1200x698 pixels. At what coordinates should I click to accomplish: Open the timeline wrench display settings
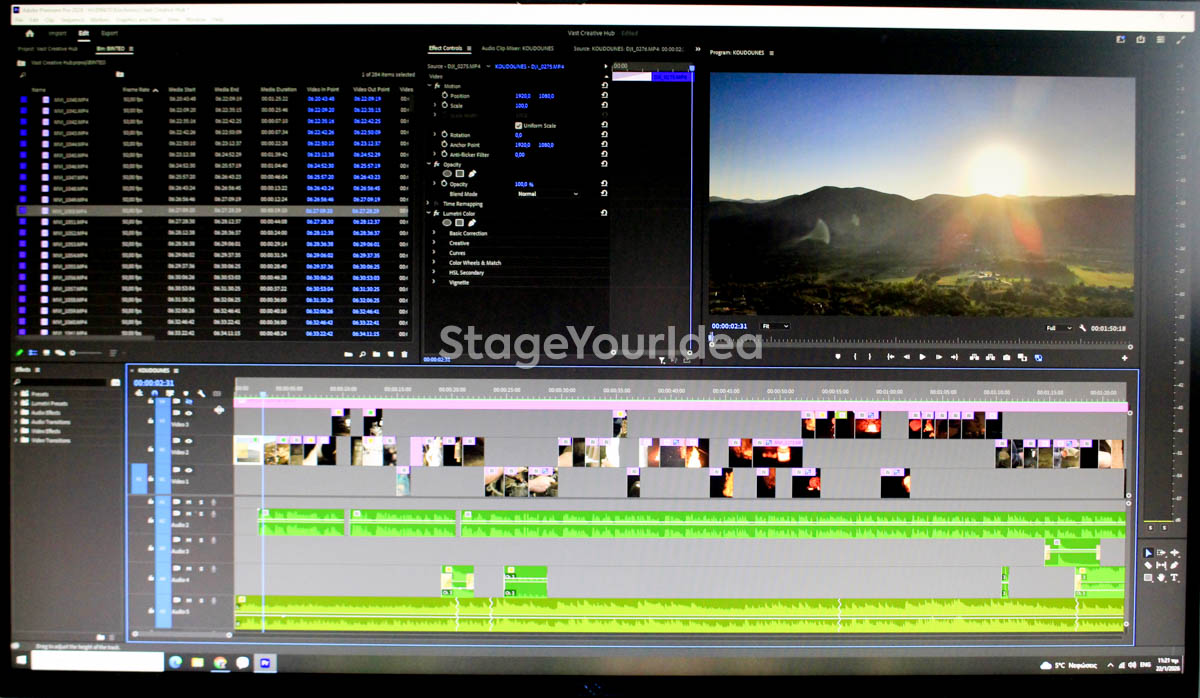pyautogui.click(x=201, y=394)
